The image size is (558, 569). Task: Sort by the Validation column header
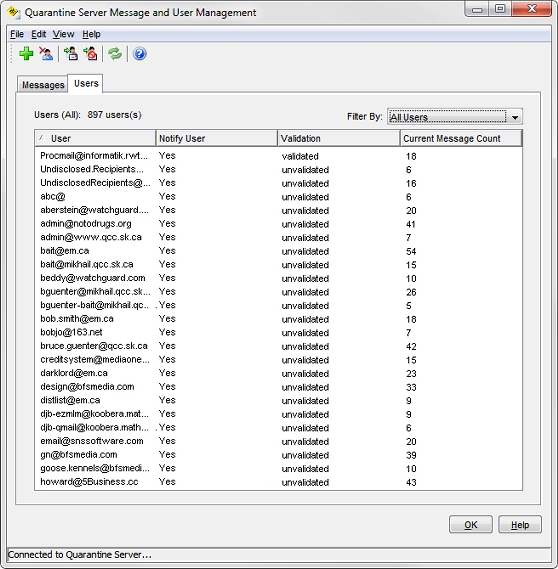339,138
